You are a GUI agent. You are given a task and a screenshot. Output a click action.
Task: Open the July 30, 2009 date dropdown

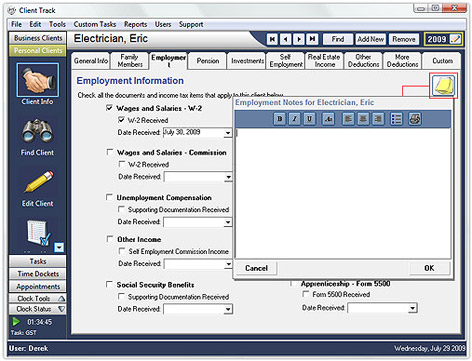coord(228,133)
